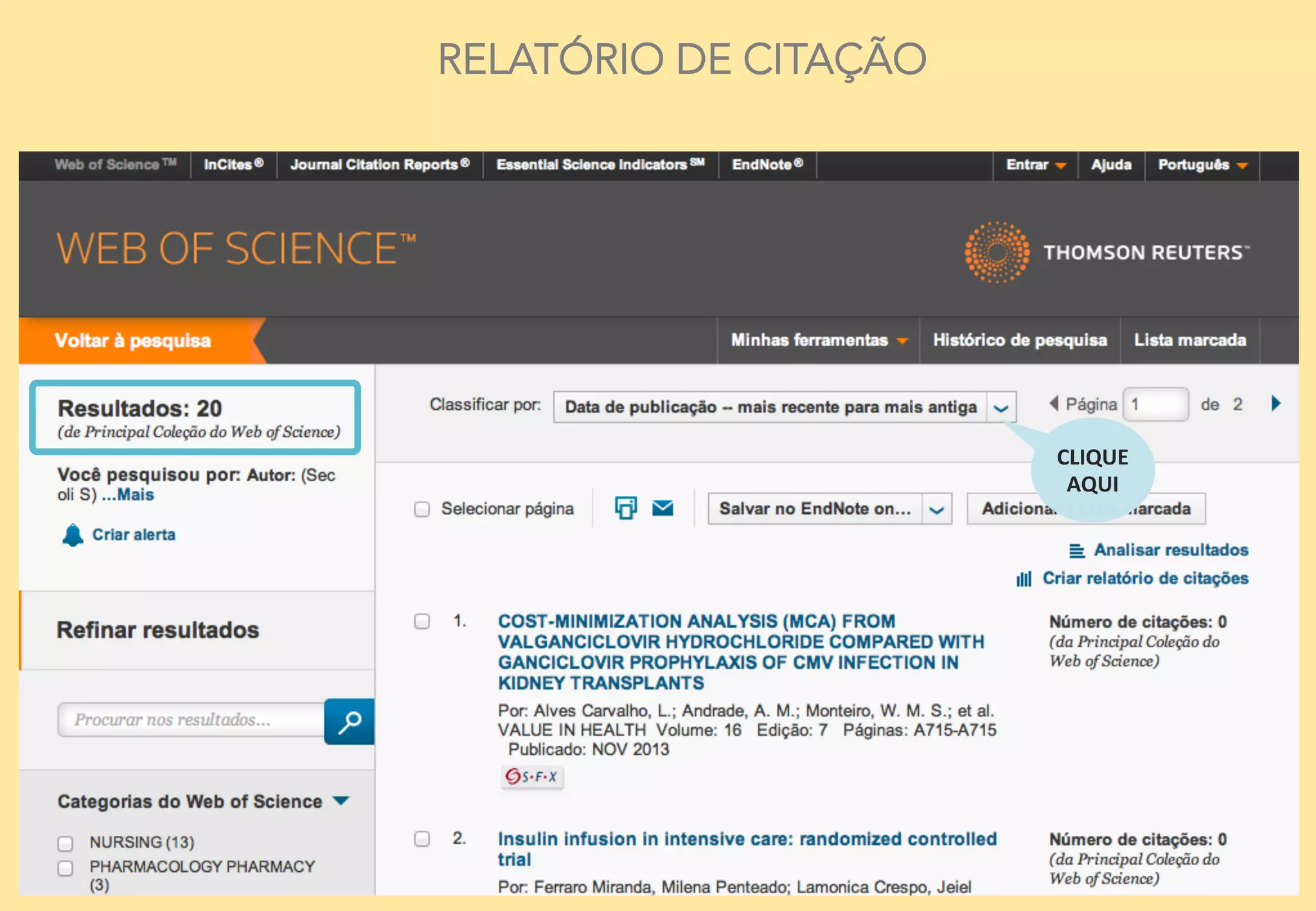Click Criar relatório de citações link
Screen dimensions: 1316x911
pos(1145,578)
